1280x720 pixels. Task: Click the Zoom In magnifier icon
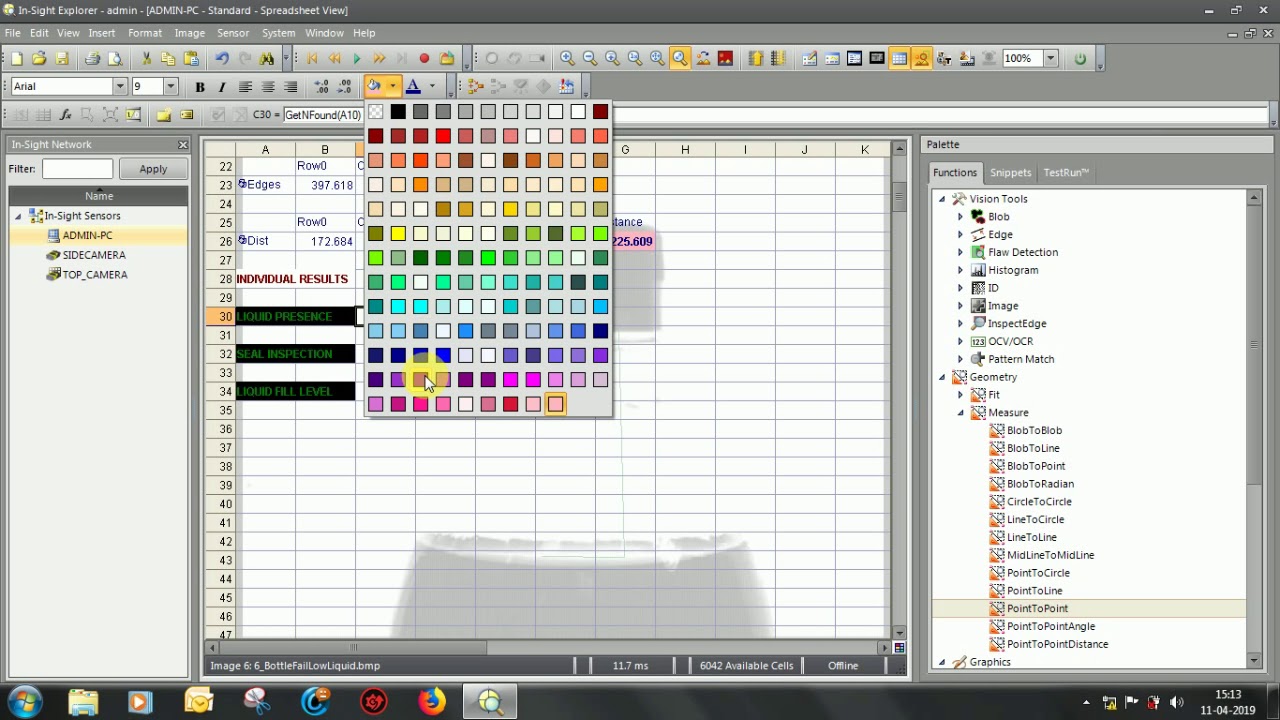567,59
